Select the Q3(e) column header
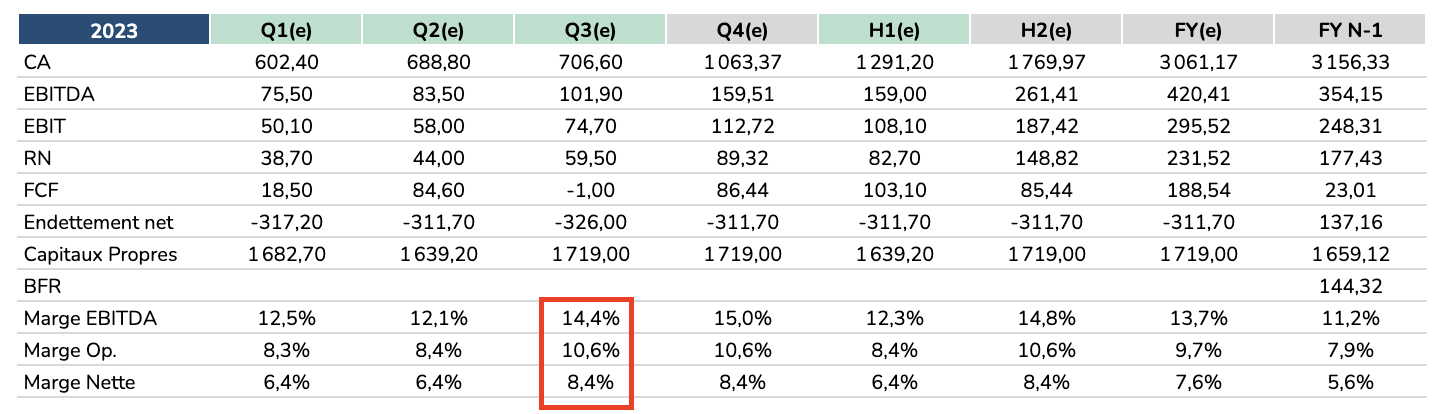 click(x=589, y=31)
